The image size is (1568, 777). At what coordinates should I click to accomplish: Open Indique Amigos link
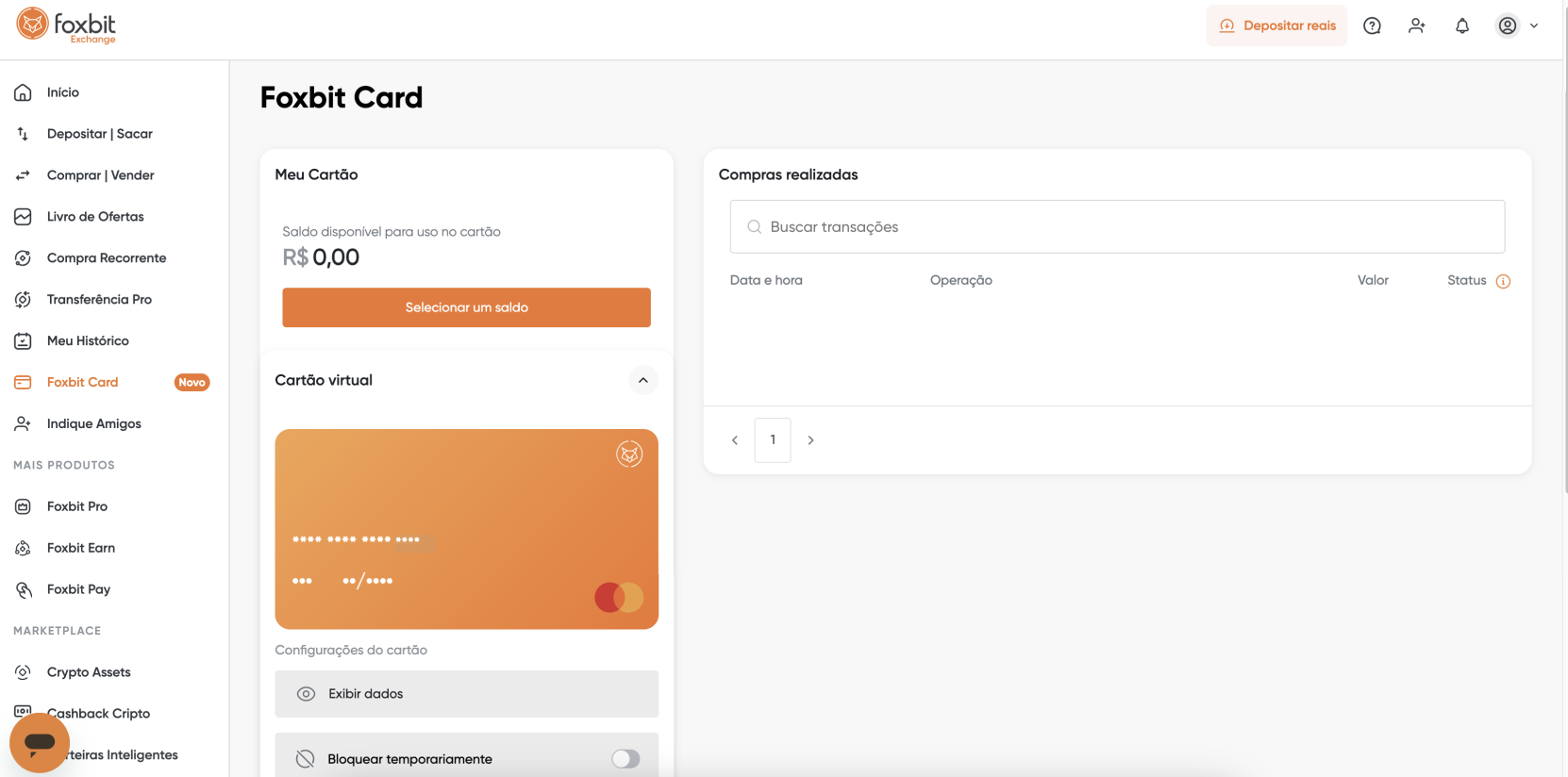click(x=94, y=424)
